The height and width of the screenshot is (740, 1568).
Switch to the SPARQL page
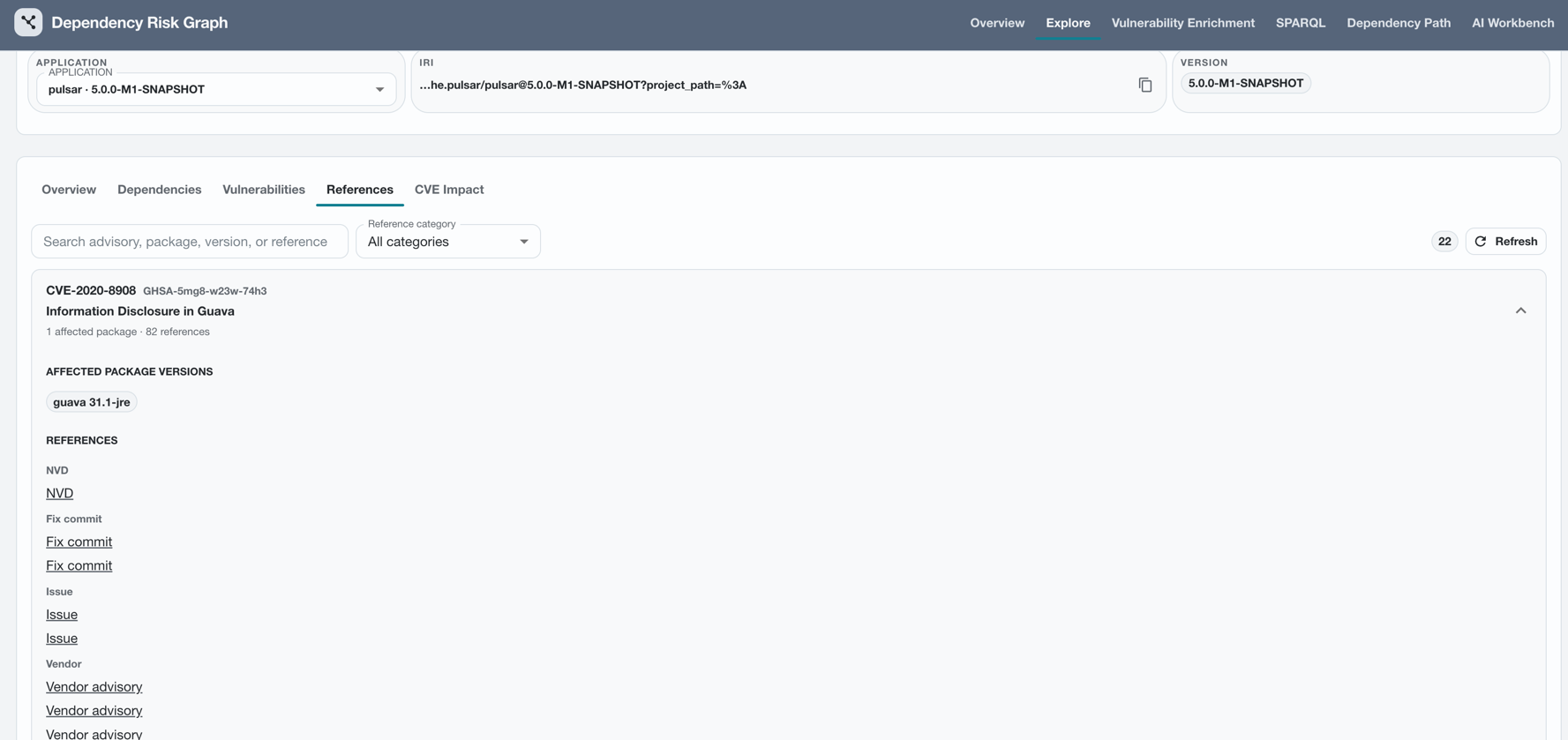pos(1300,23)
